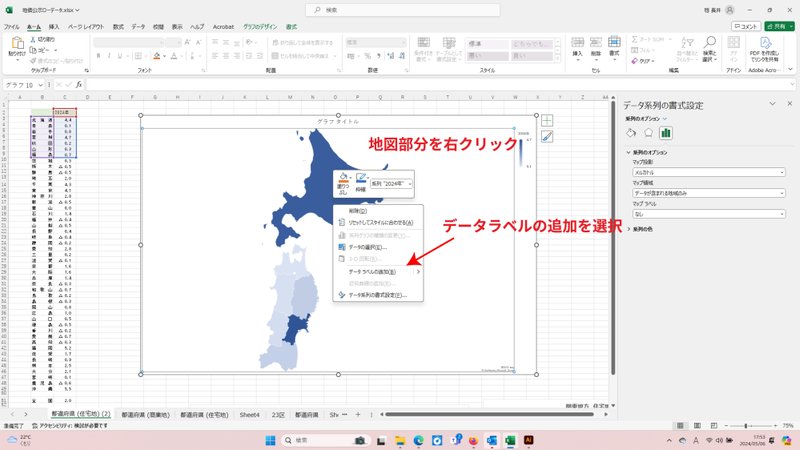
Task: Close the Format Data Series pane
Action: 790,104
